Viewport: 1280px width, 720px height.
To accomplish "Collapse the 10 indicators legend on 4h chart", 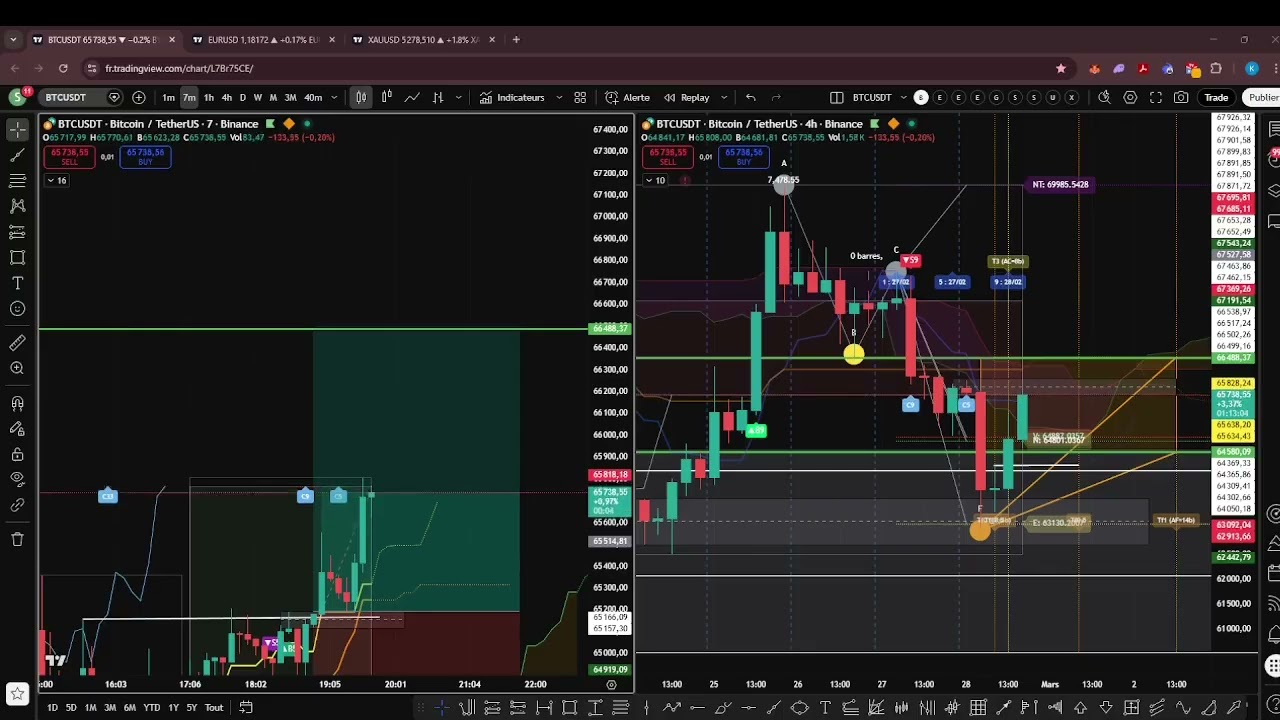I will coord(655,180).
